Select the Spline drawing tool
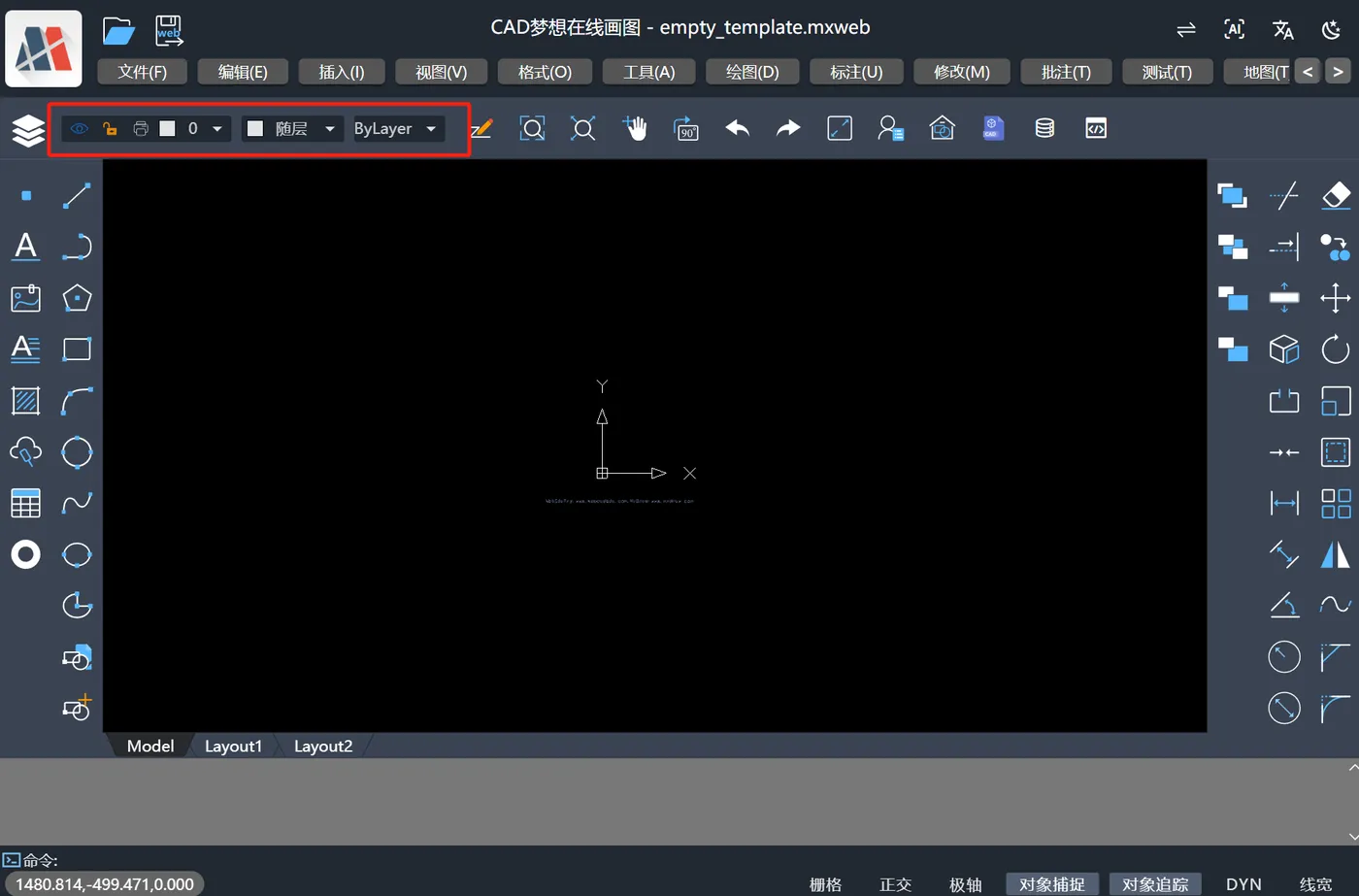 [77, 502]
